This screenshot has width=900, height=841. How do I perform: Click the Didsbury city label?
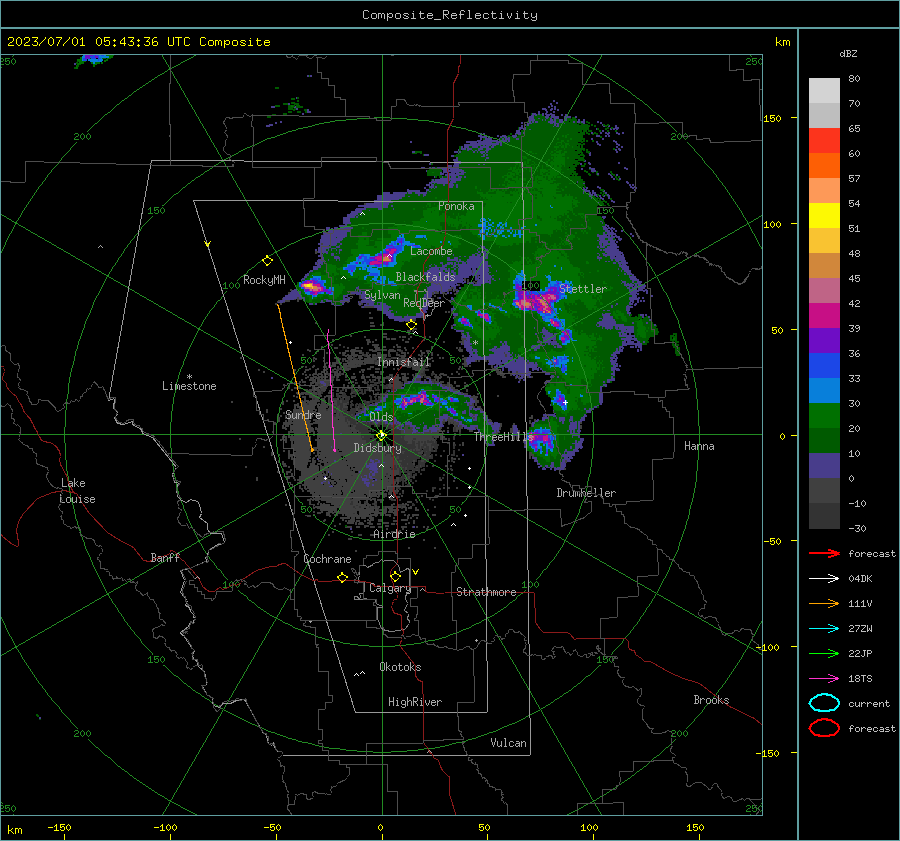[377, 448]
